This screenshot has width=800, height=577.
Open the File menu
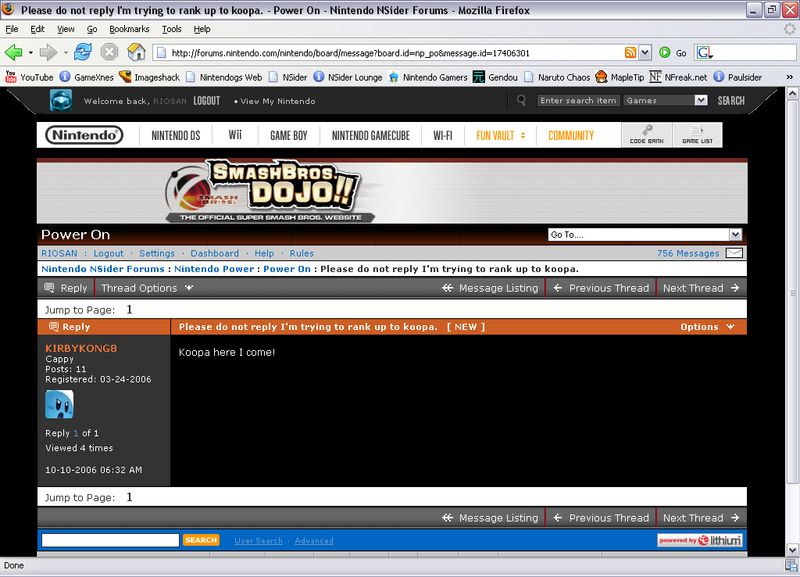click(12, 29)
